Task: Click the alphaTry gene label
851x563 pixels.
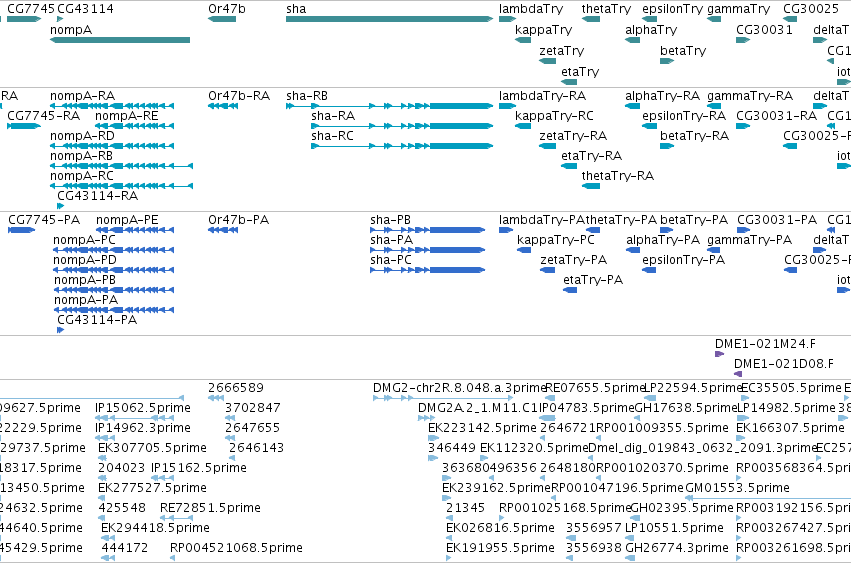Action: click(x=651, y=30)
